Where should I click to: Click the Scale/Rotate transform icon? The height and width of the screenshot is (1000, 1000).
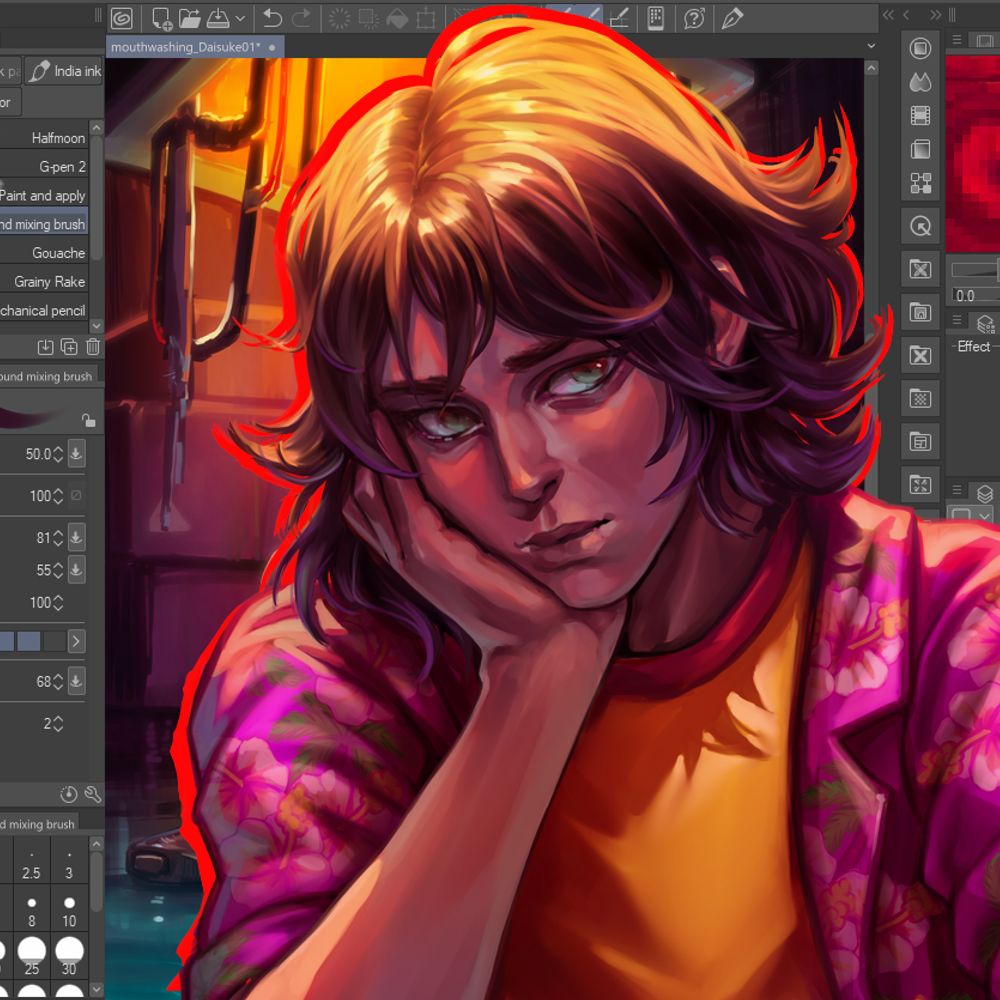pyautogui.click(x=426, y=18)
